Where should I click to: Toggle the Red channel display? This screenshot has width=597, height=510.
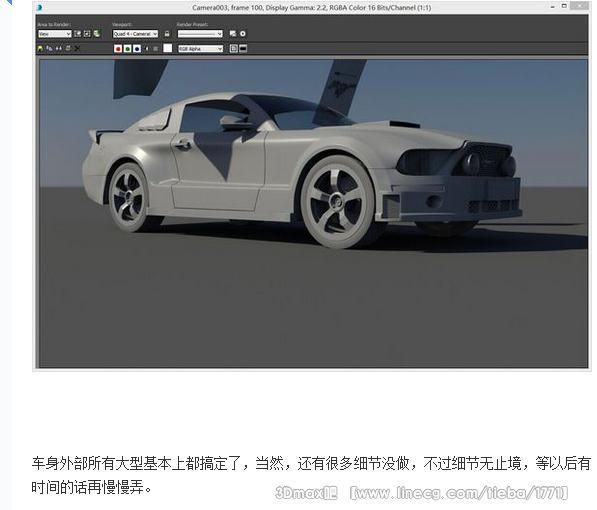(x=118, y=49)
